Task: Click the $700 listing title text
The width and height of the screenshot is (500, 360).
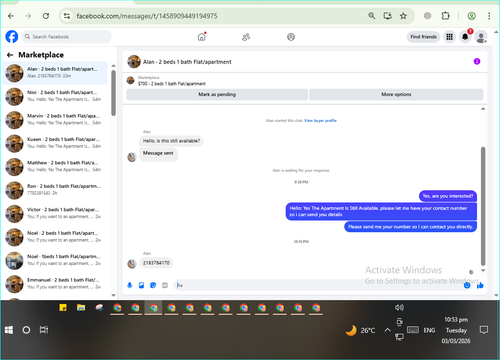Action: 172,84
